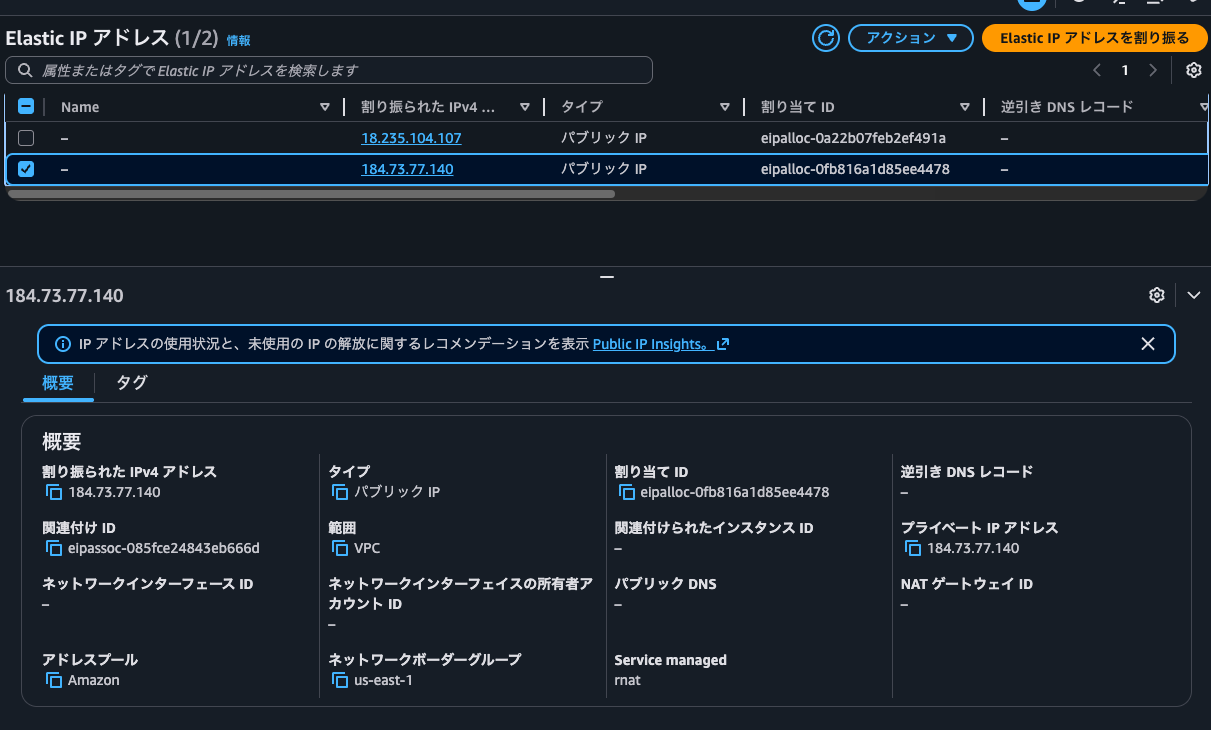Screen dimensions: 1211x730
Task: Toggle the select-all checkbox in the table header
Action: (x=26, y=106)
